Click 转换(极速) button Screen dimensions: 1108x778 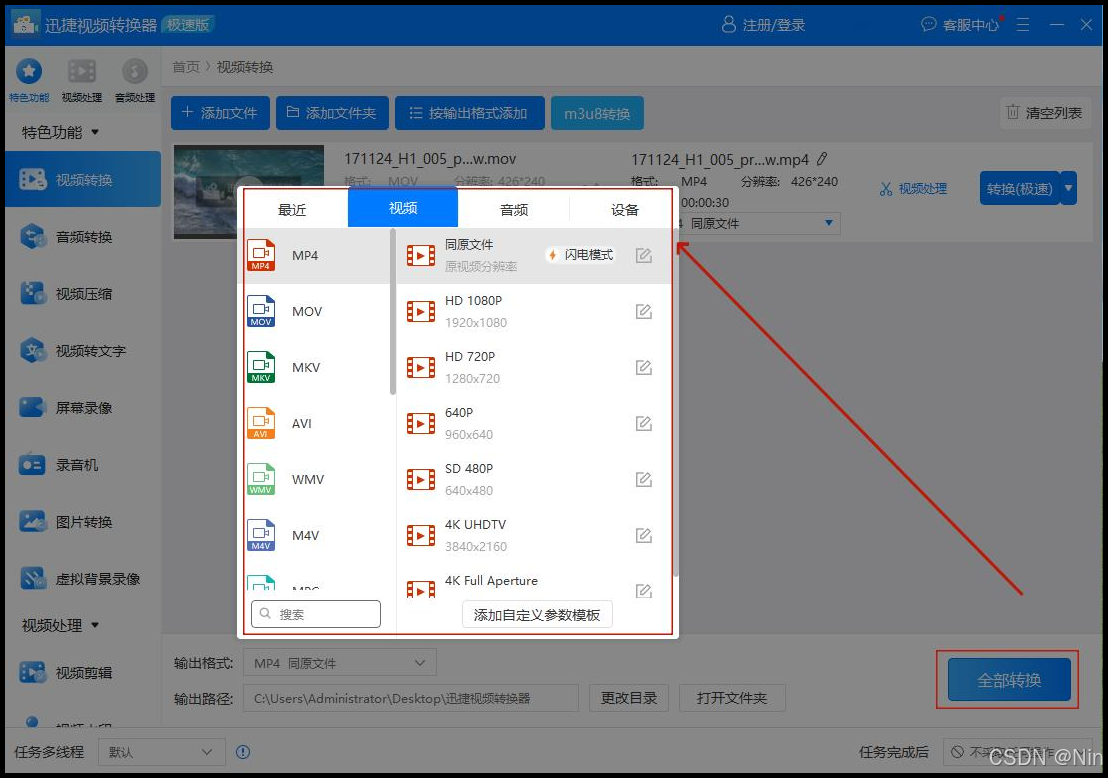pos(1020,189)
